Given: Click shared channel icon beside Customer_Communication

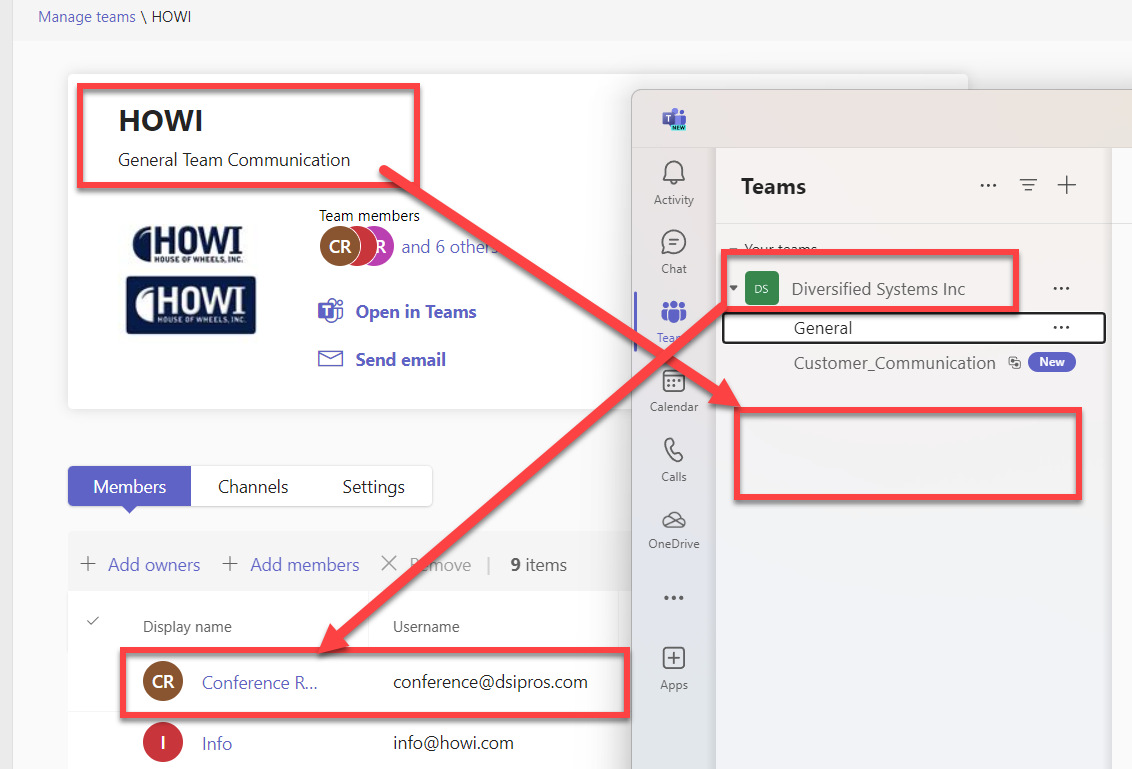Looking at the screenshot, I should [1014, 362].
